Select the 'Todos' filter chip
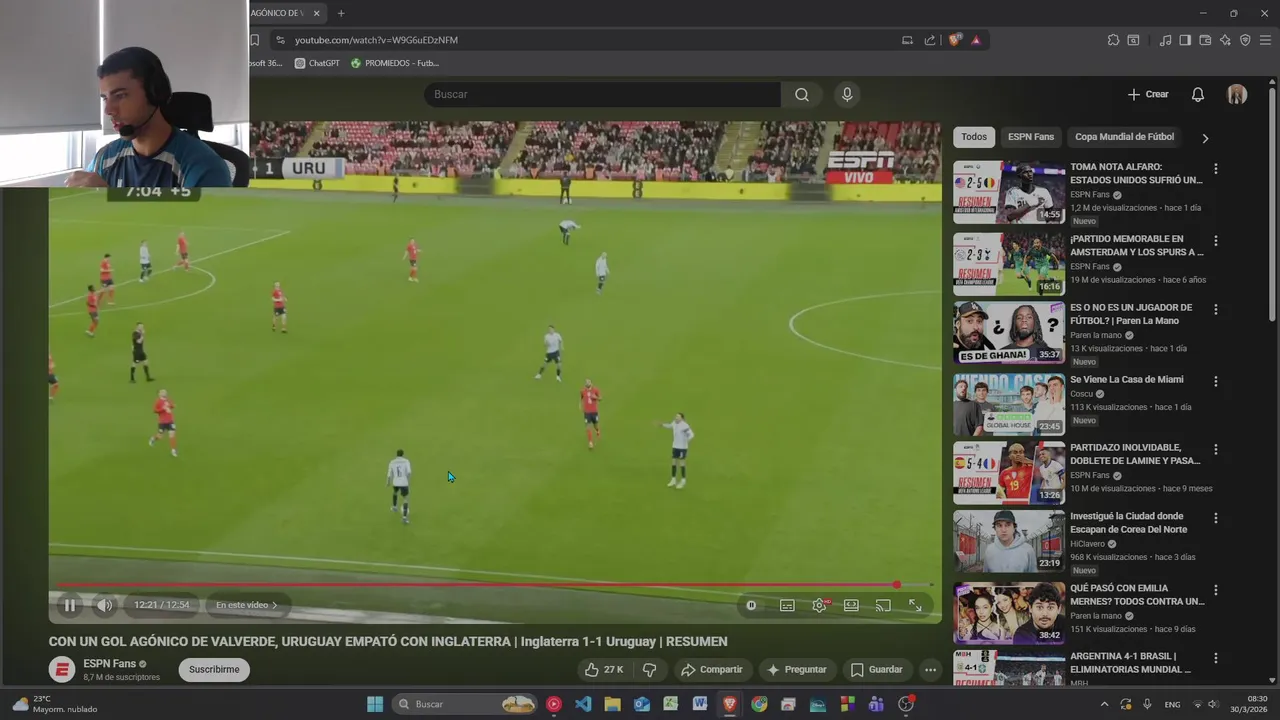Screen dimensions: 1280x720 click(x=974, y=137)
